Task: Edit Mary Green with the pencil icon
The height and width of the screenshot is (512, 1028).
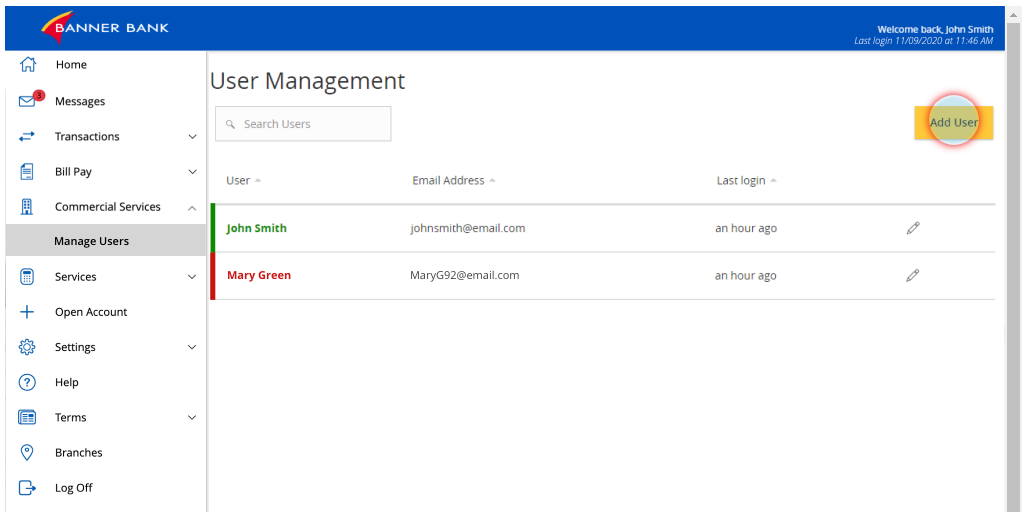Action: tap(913, 275)
